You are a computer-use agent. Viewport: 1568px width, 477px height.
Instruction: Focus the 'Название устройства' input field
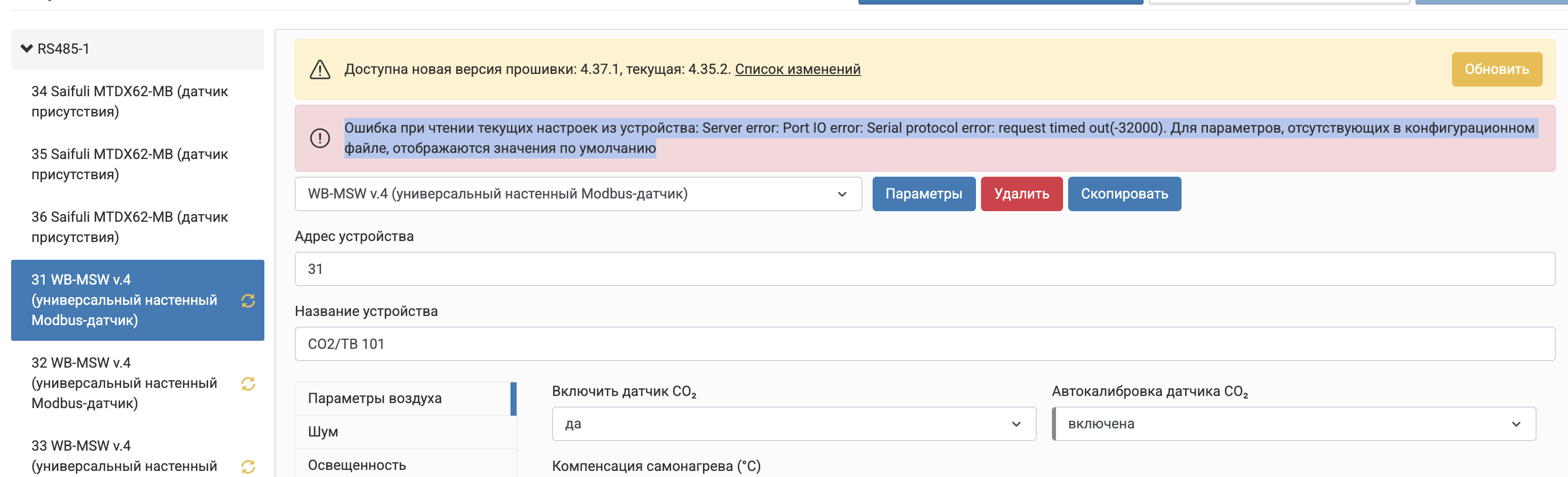pyautogui.click(x=925, y=344)
